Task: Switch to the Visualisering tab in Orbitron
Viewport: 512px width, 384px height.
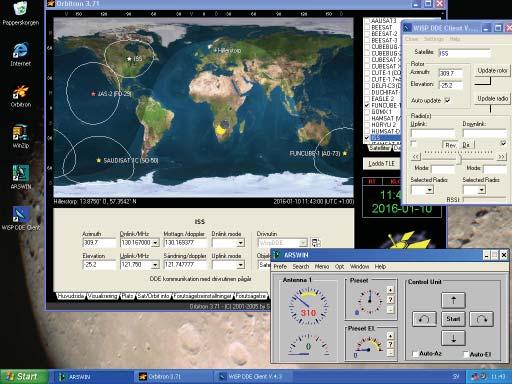Action: coord(102,296)
